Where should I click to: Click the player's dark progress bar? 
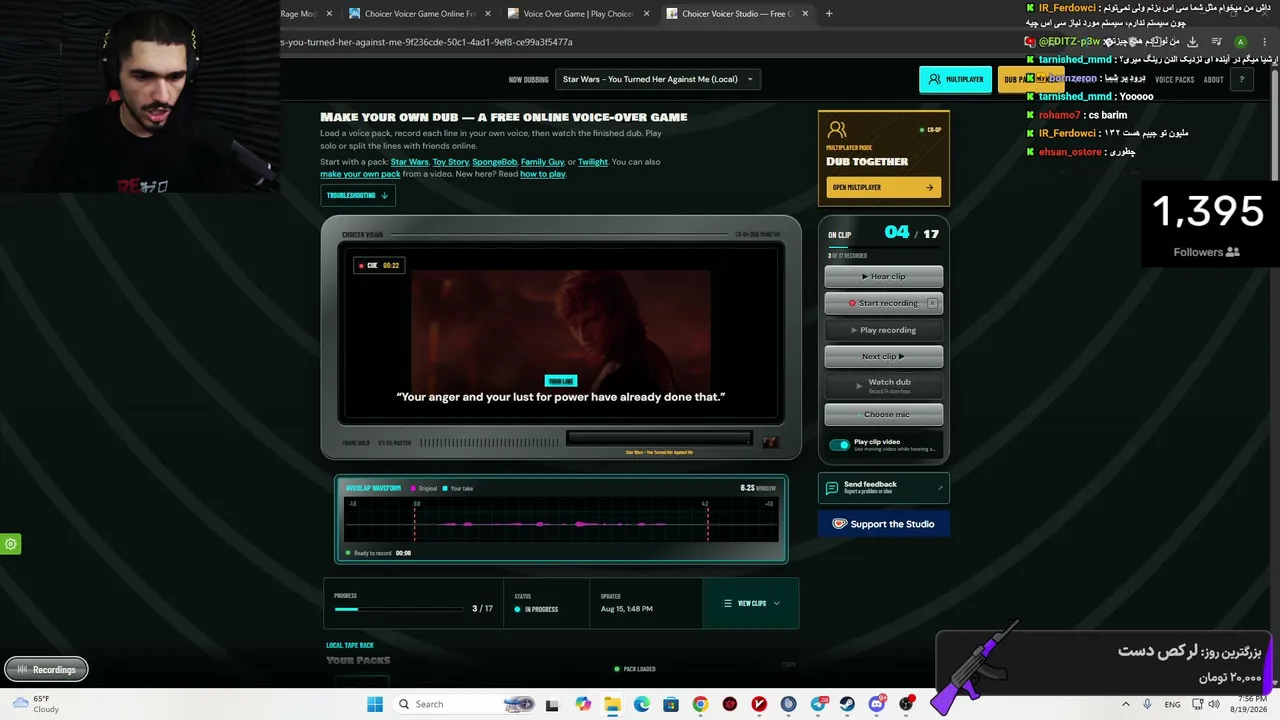659,438
